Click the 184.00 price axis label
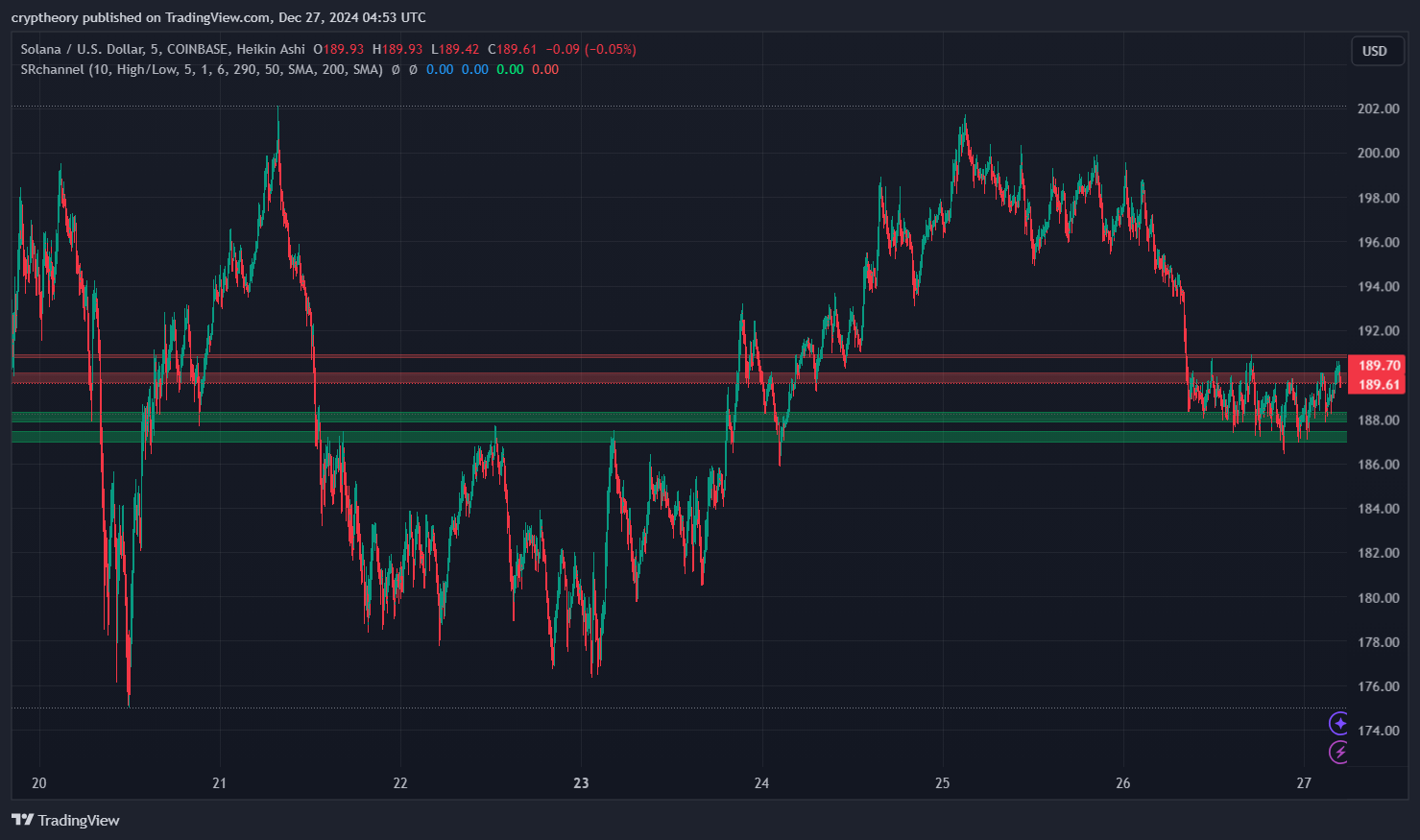Viewport: 1420px width, 840px height. click(x=1378, y=508)
